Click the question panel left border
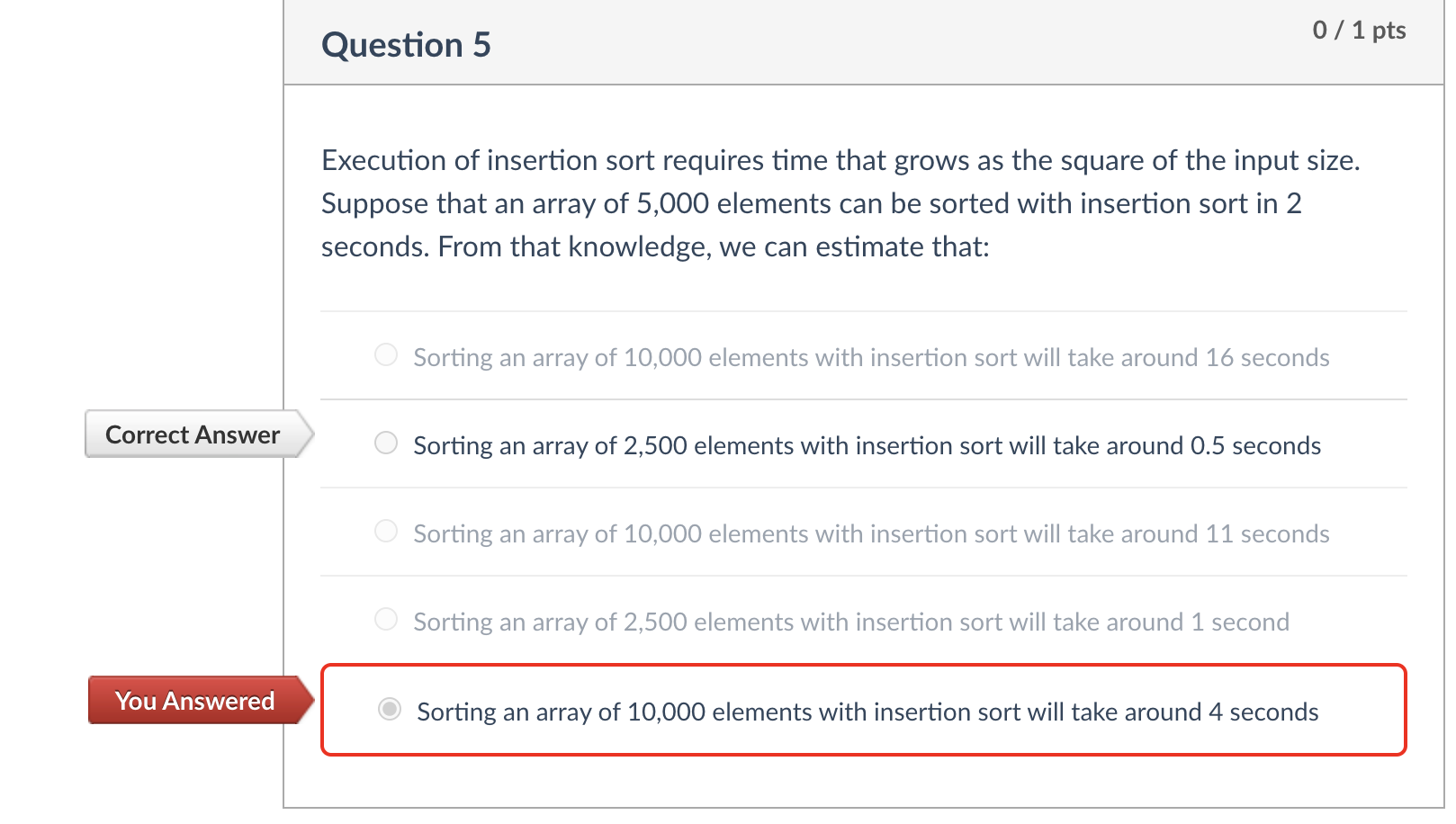The height and width of the screenshot is (824, 1456). 284,405
